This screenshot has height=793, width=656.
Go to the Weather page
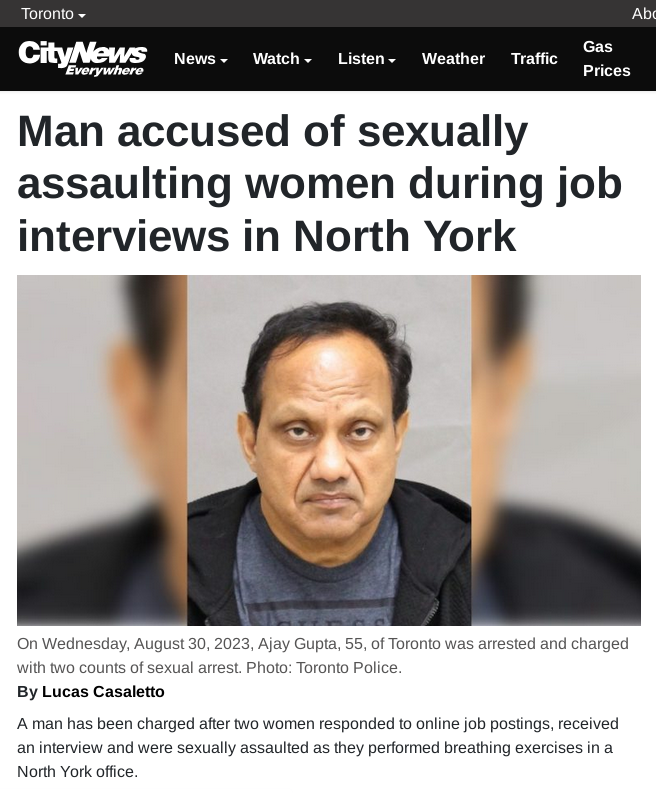coord(453,59)
